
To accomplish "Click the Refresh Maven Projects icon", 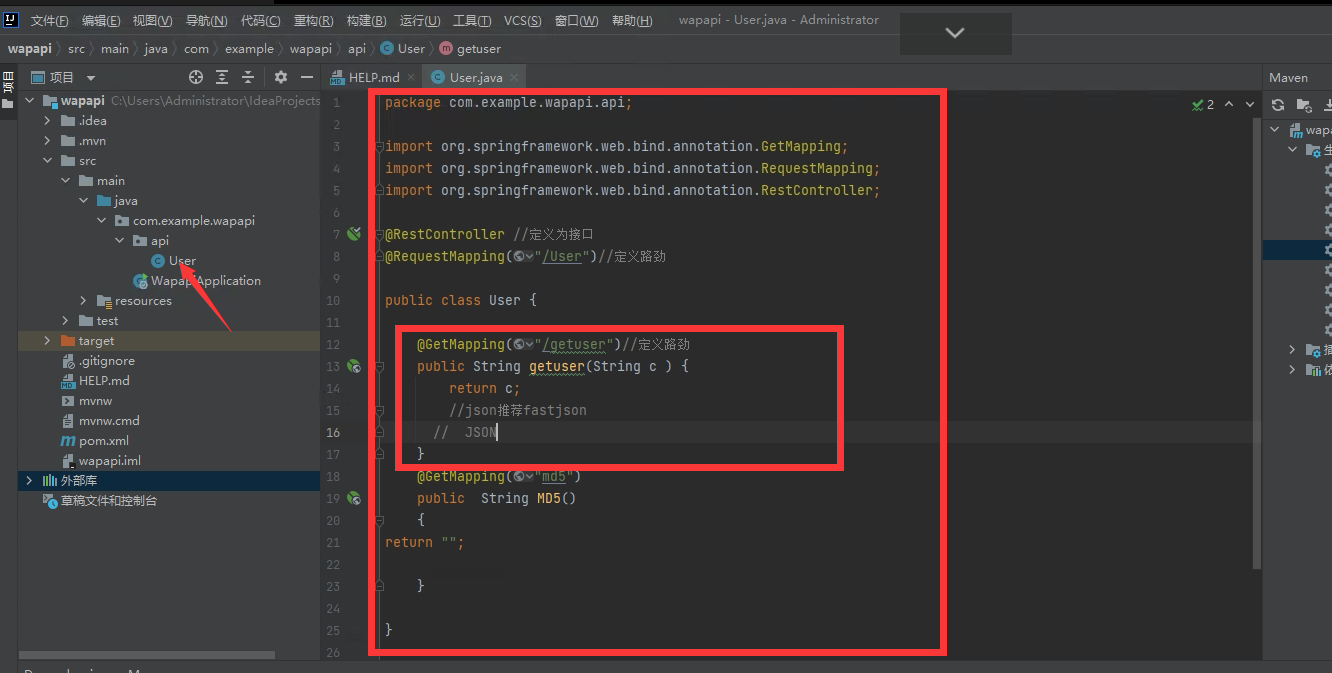I will (x=1278, y=104).
